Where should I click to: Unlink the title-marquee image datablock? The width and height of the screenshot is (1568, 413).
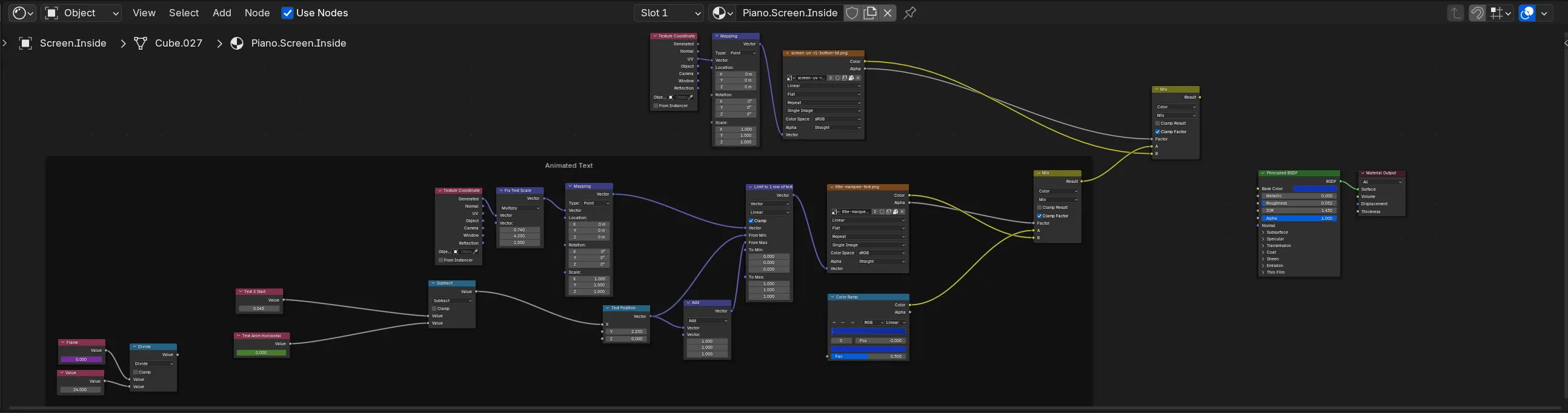pos(902,212)
